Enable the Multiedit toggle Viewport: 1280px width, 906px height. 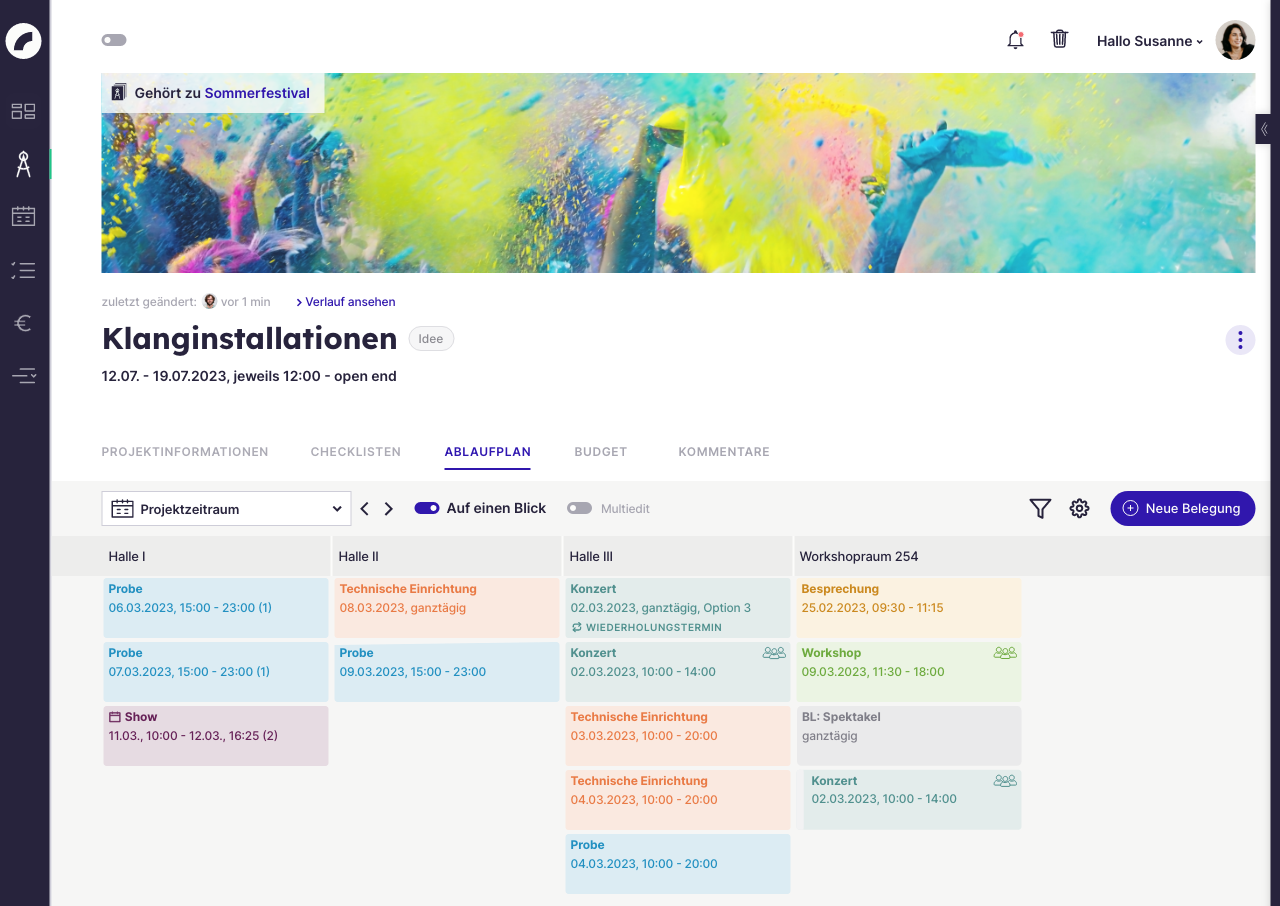click(580, 508)
